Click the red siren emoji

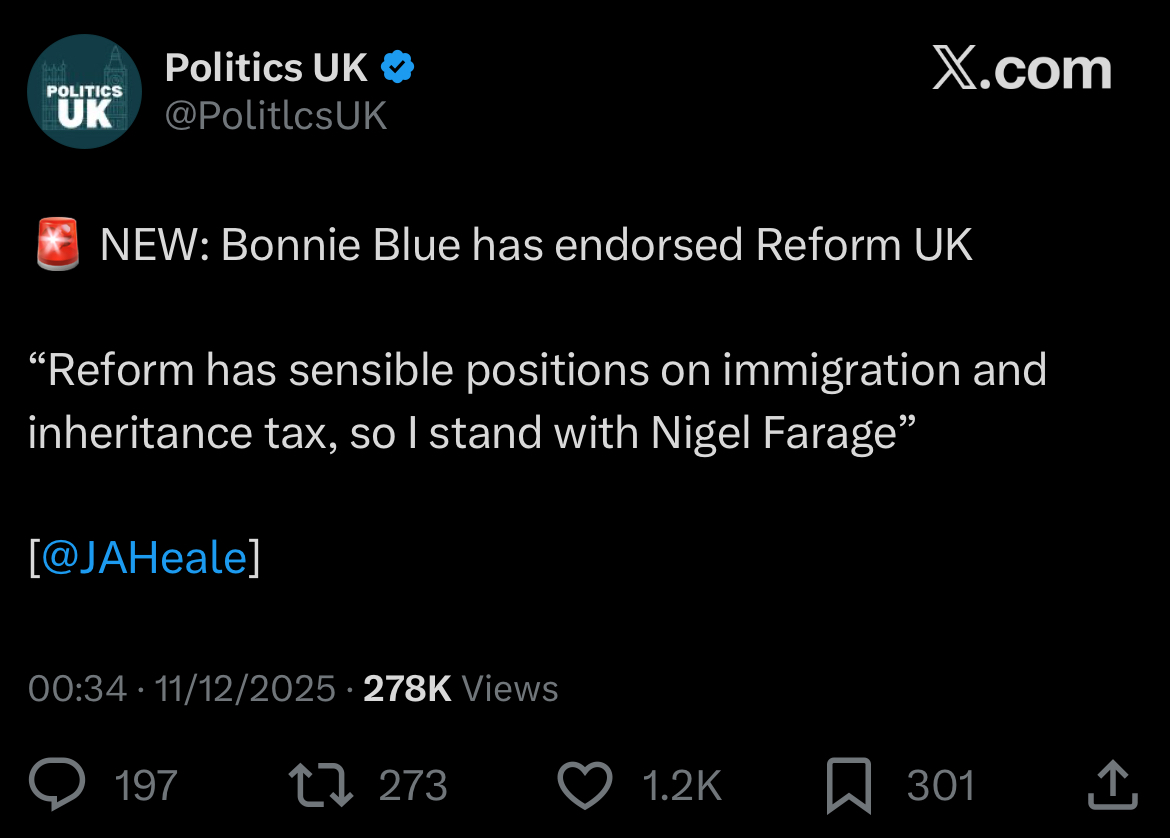pyautogui.click(x=58, y=246)
